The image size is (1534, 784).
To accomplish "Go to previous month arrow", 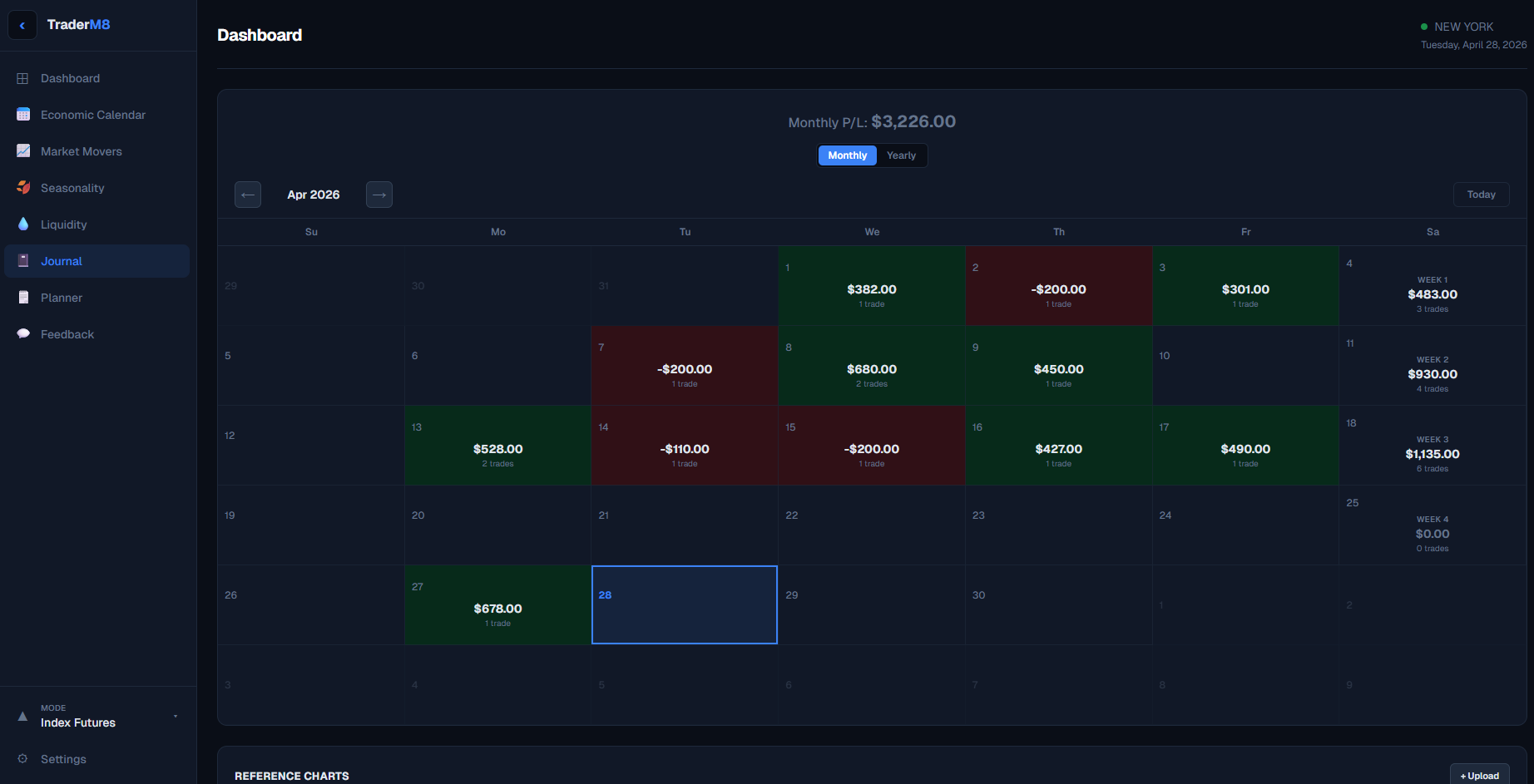I will click(248, 195).
